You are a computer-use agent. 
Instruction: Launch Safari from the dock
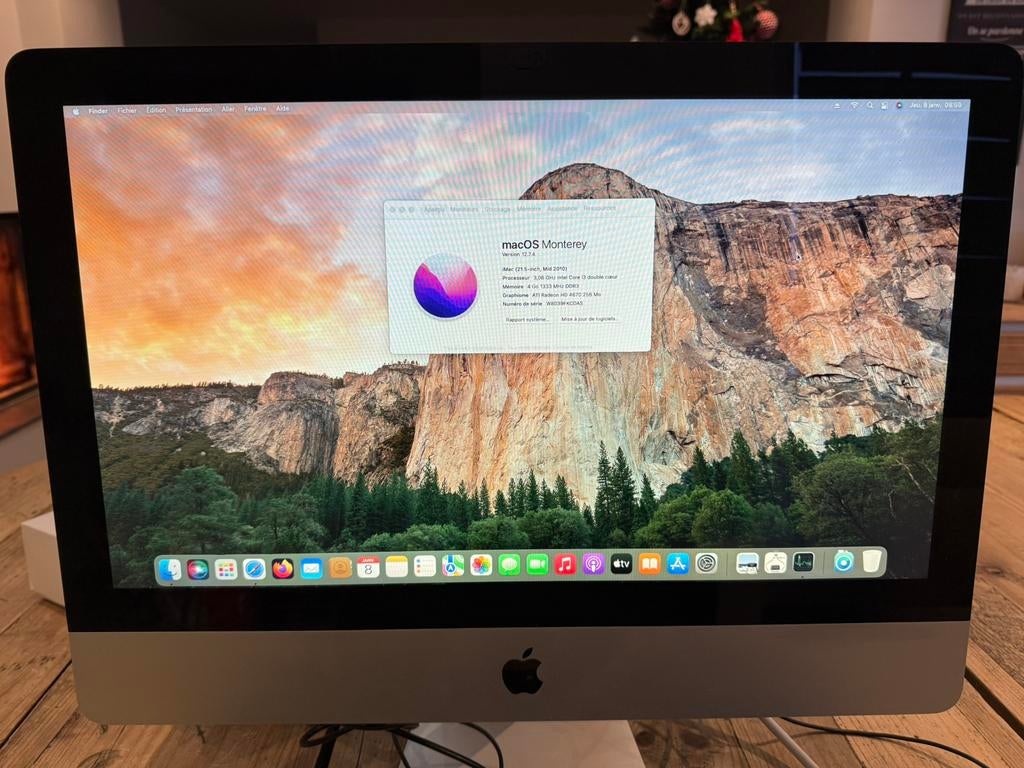254,569
